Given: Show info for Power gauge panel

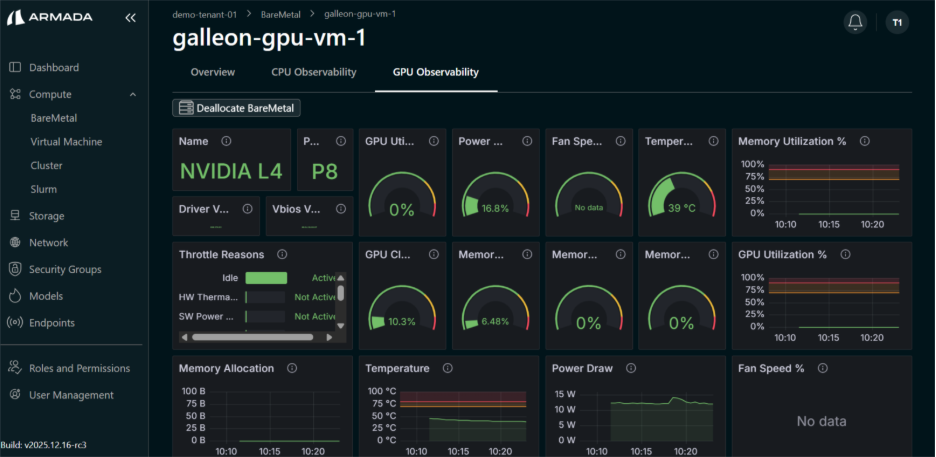Looking at the screenshot, I should (x=527, y=141).
